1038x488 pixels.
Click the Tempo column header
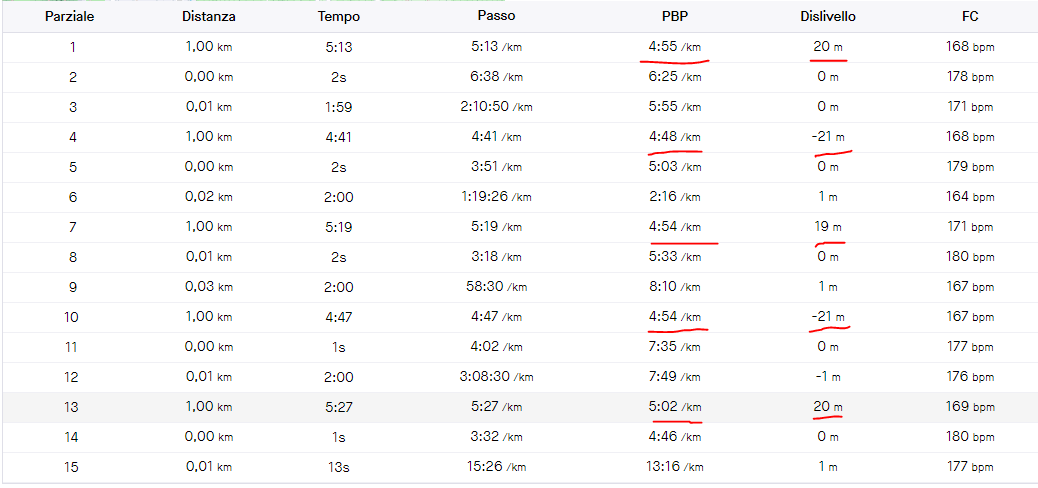339,17
